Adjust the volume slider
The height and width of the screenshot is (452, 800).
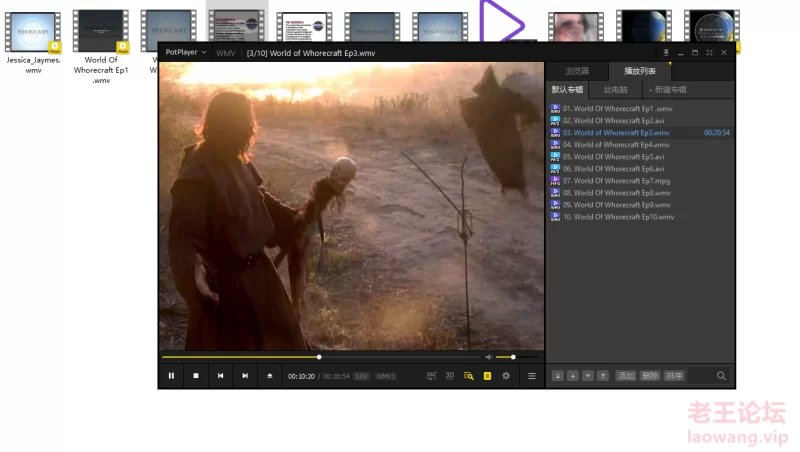[x=516, y=357]
